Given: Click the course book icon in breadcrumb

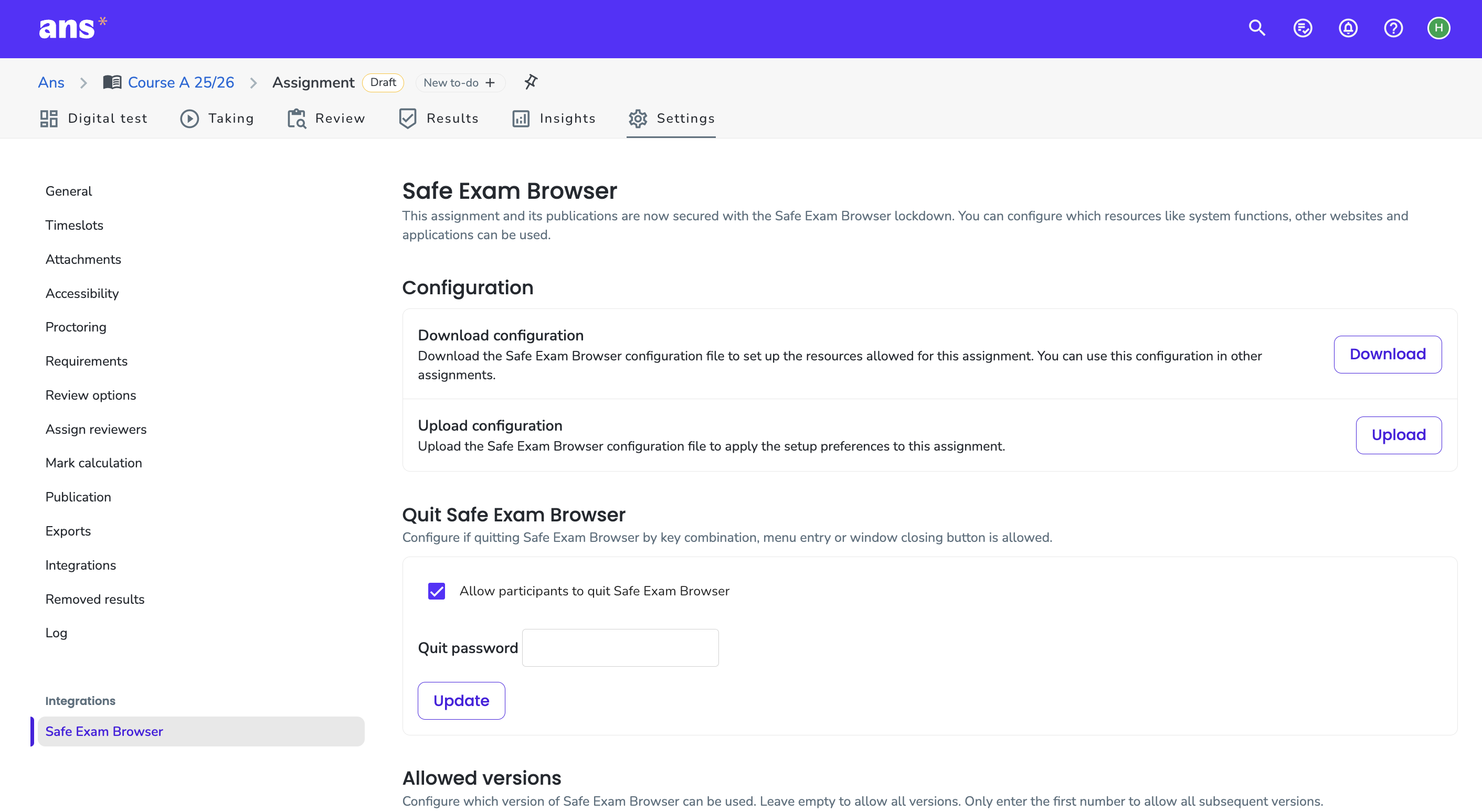Looking at the screenshot, I should click(x=112, y=82).
